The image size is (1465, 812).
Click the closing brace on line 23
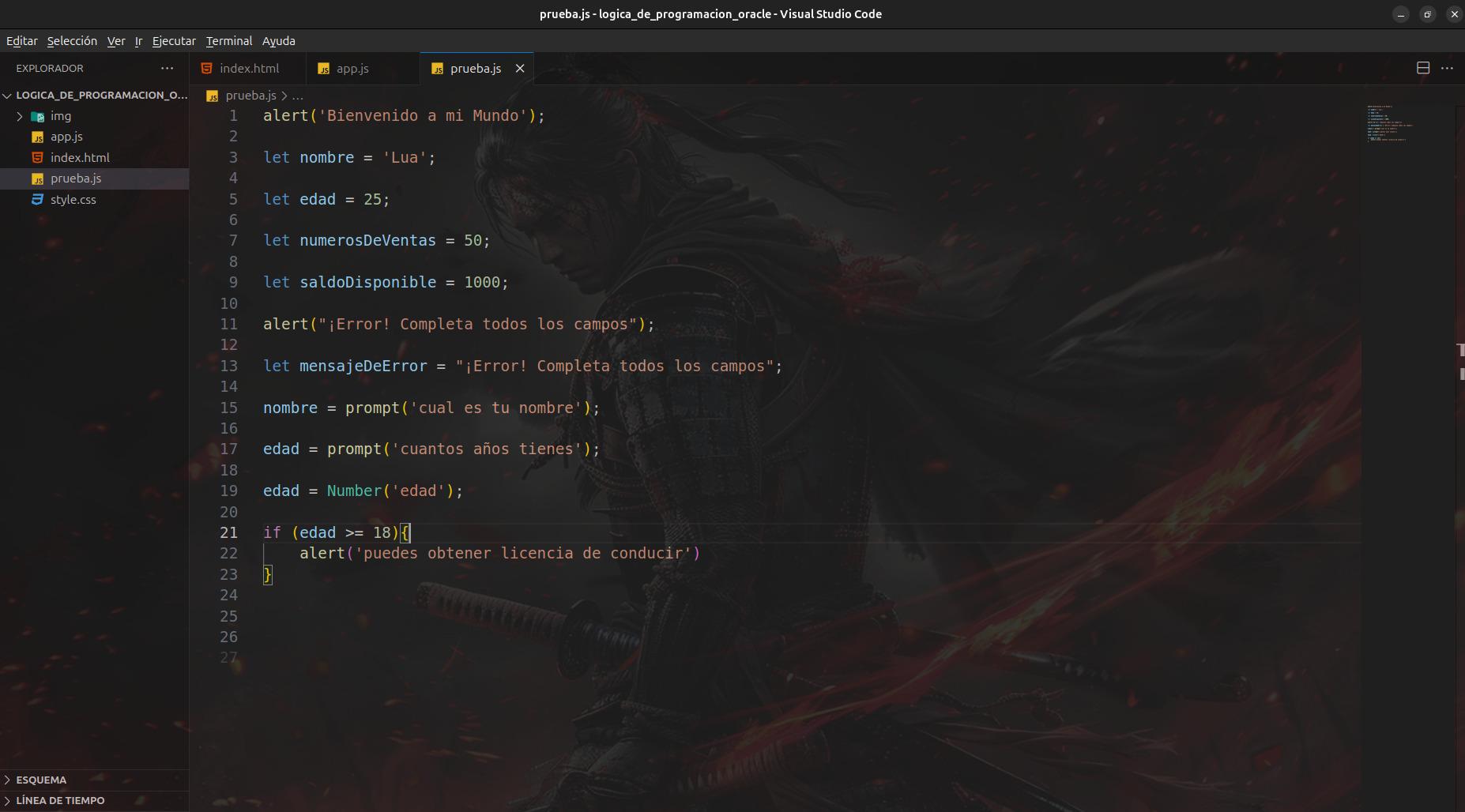[x=268, y=574]
